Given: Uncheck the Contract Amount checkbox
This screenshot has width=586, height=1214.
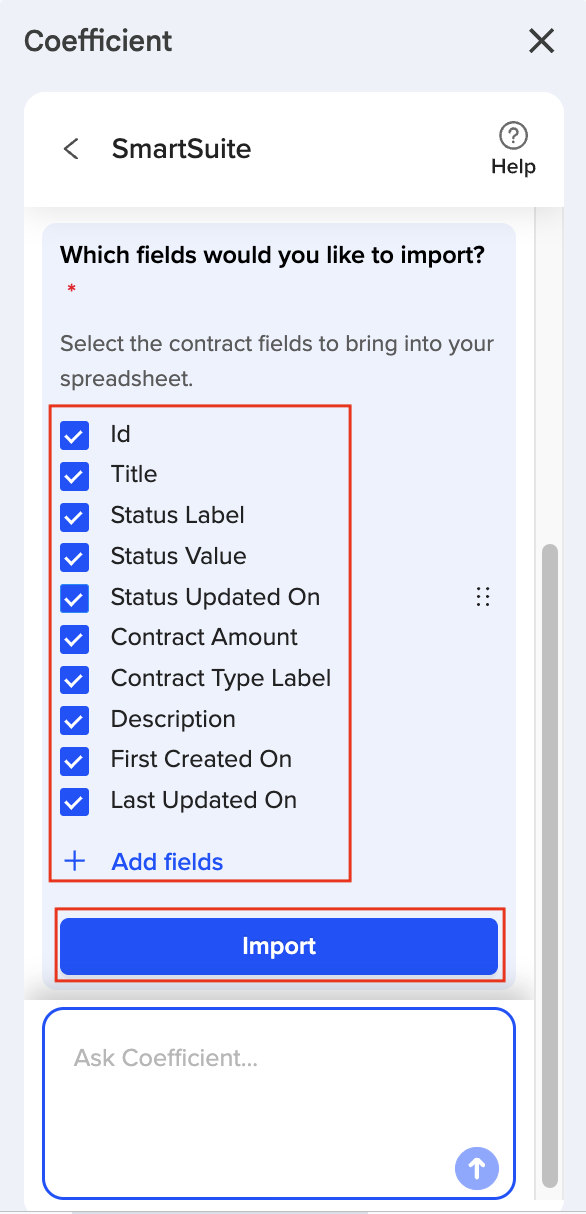Looking at the screenshot, I should [75, 638].
